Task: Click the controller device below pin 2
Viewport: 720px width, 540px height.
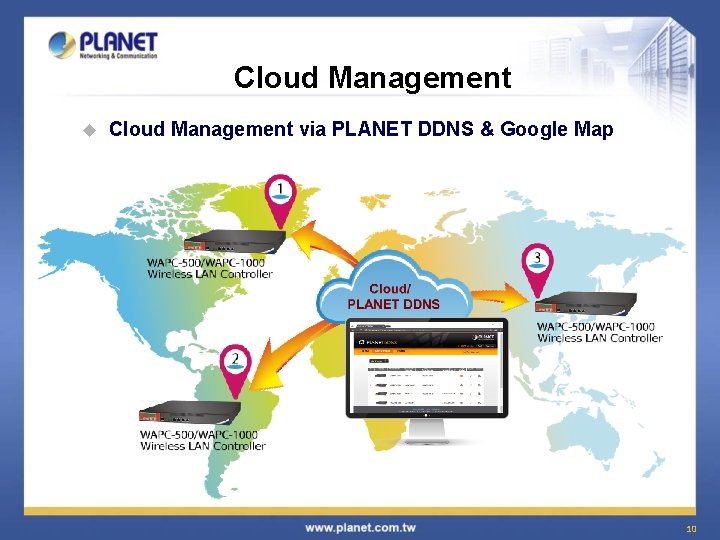Action: 190,411
